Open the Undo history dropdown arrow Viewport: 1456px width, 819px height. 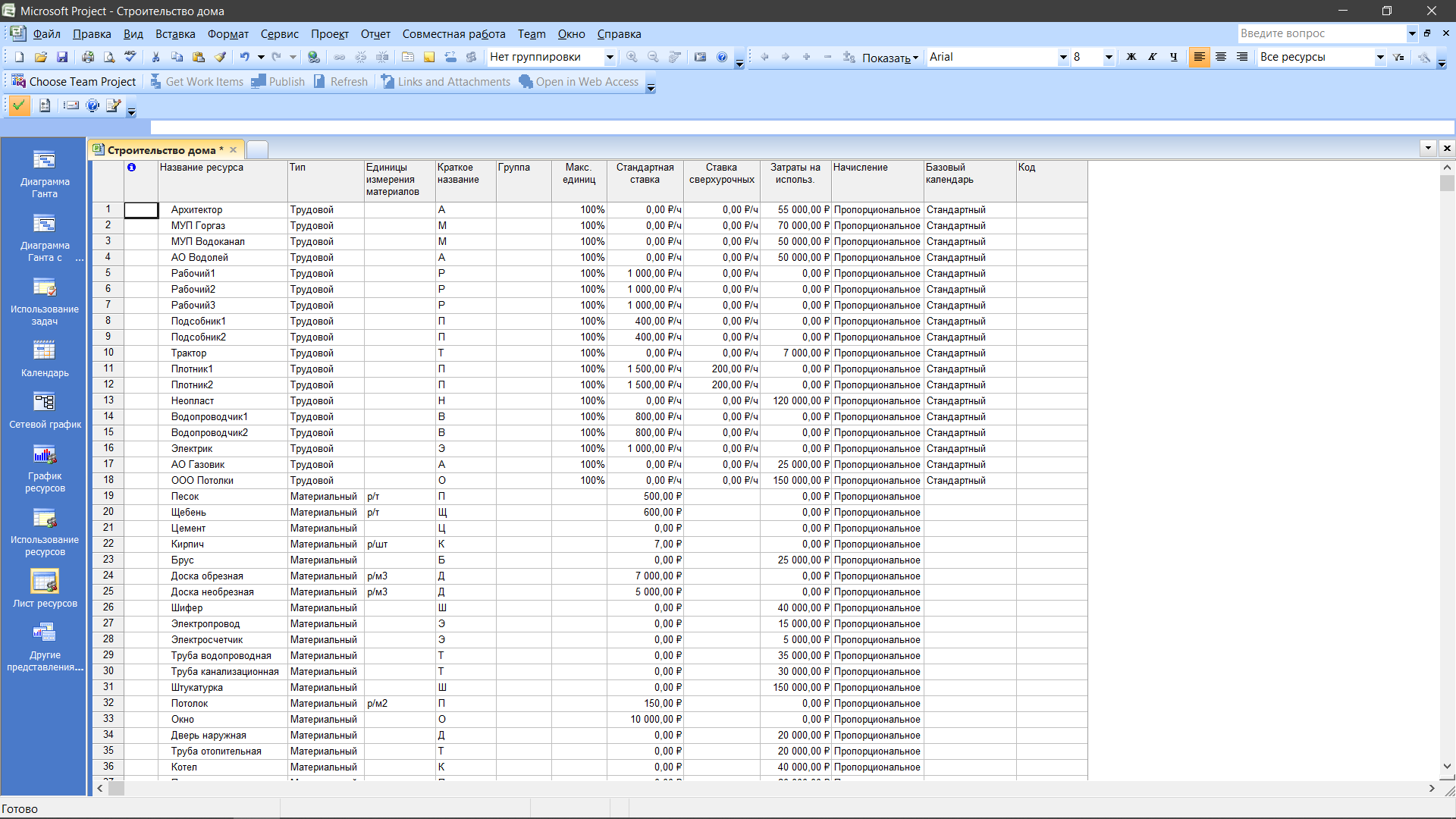pos(261,57)
